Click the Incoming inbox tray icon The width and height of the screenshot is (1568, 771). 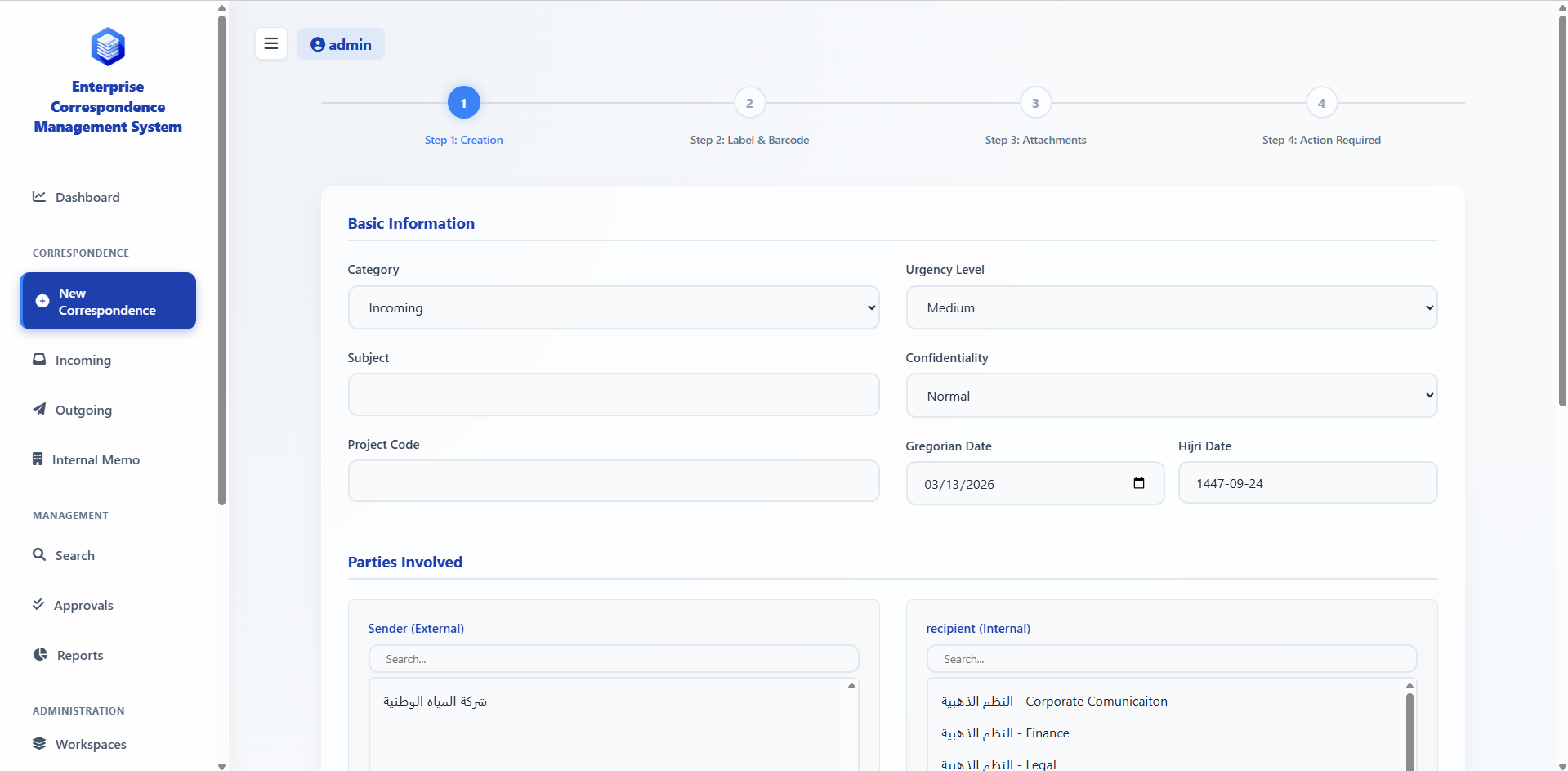(39, 360)
